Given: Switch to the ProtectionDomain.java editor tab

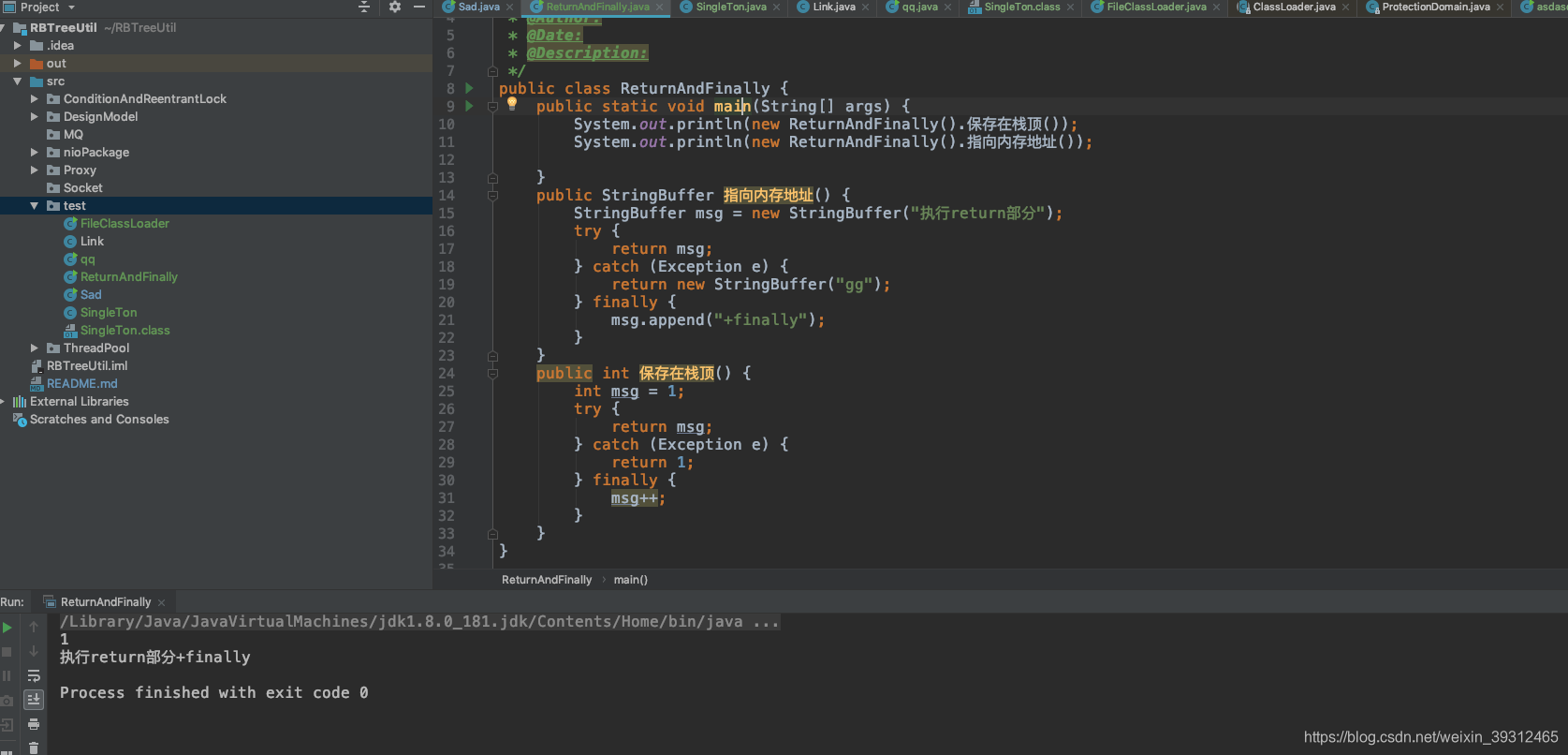Looking at the screenshot, I should coord(1436,7).
